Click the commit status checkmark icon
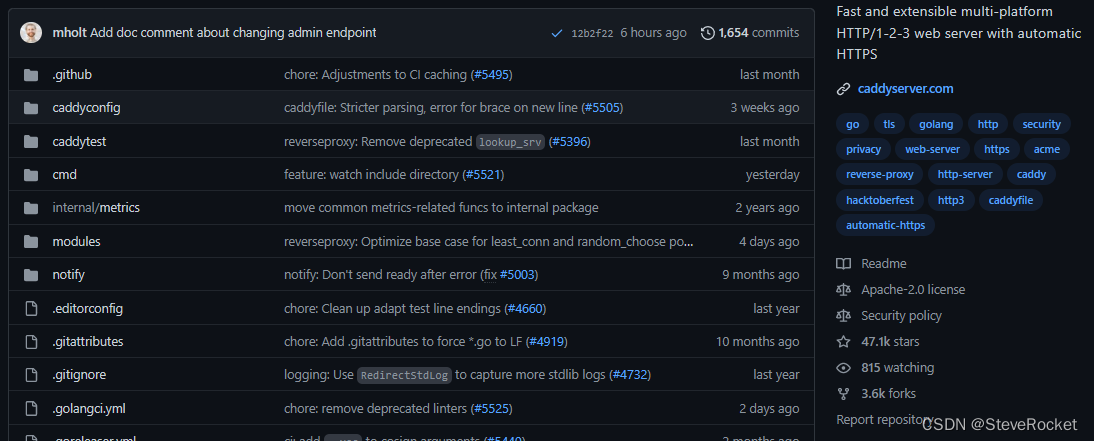 [556, 33]
